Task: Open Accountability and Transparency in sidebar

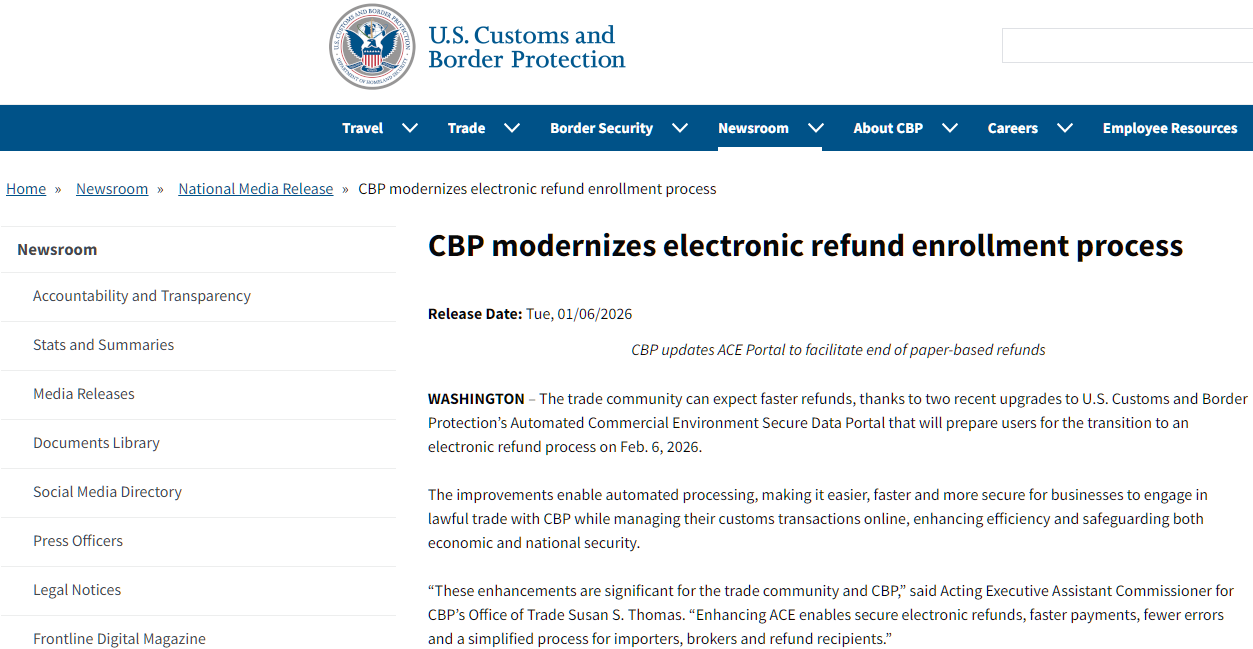Action: (x=142, y=296)
